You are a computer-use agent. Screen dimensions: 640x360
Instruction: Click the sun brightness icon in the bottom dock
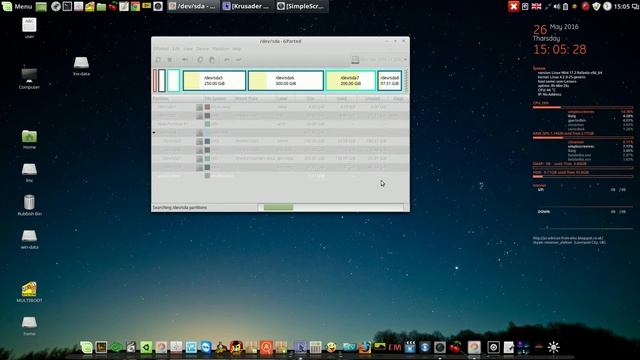point(553,347)
